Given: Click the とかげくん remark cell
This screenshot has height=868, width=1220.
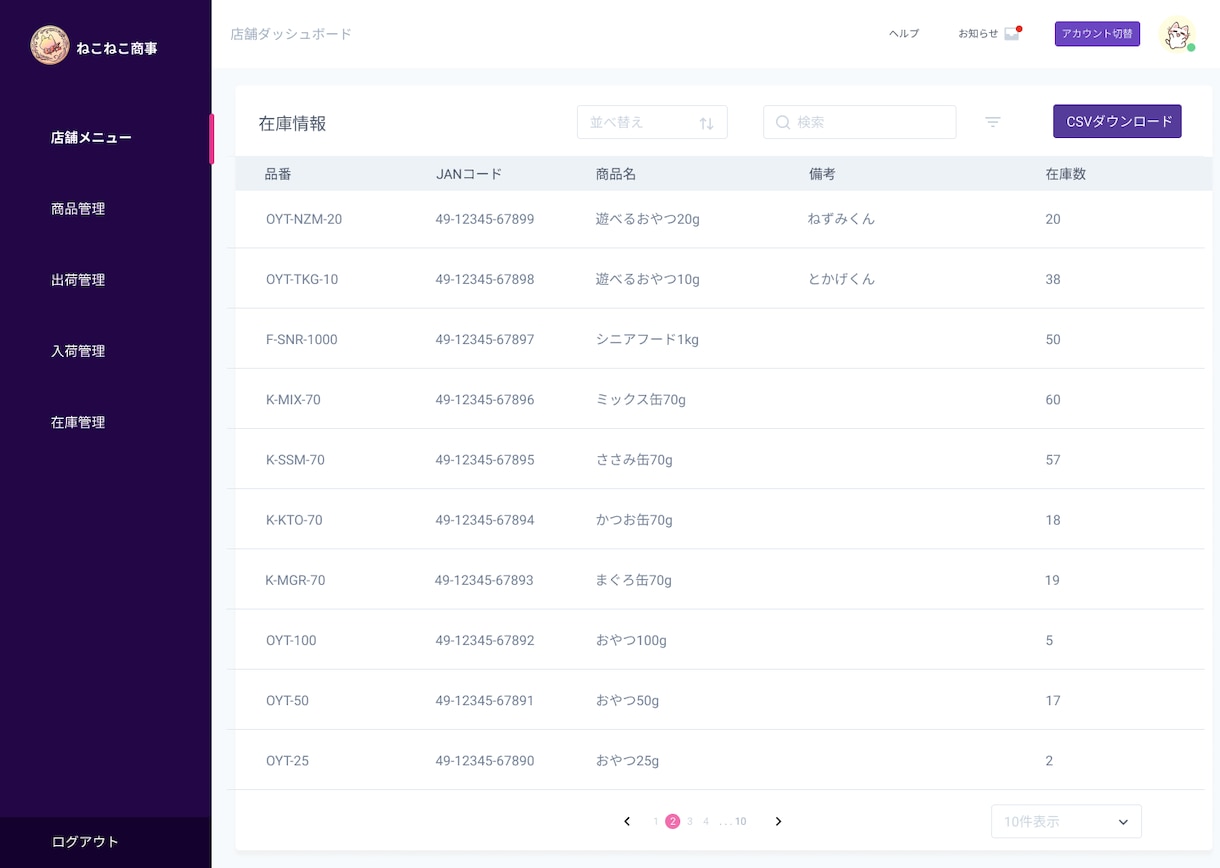Looking at the screenshot, I should [841, 279].
